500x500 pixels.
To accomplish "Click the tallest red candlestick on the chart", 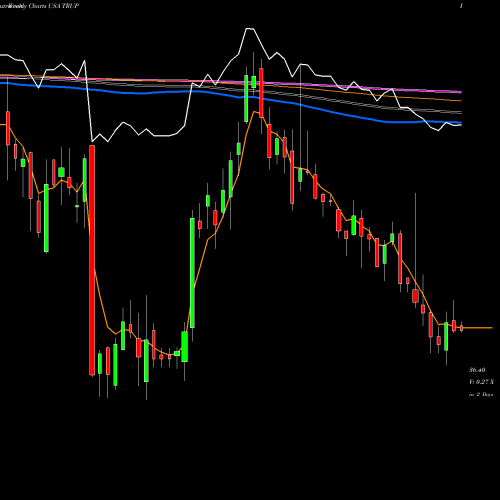I will (92, 260).
